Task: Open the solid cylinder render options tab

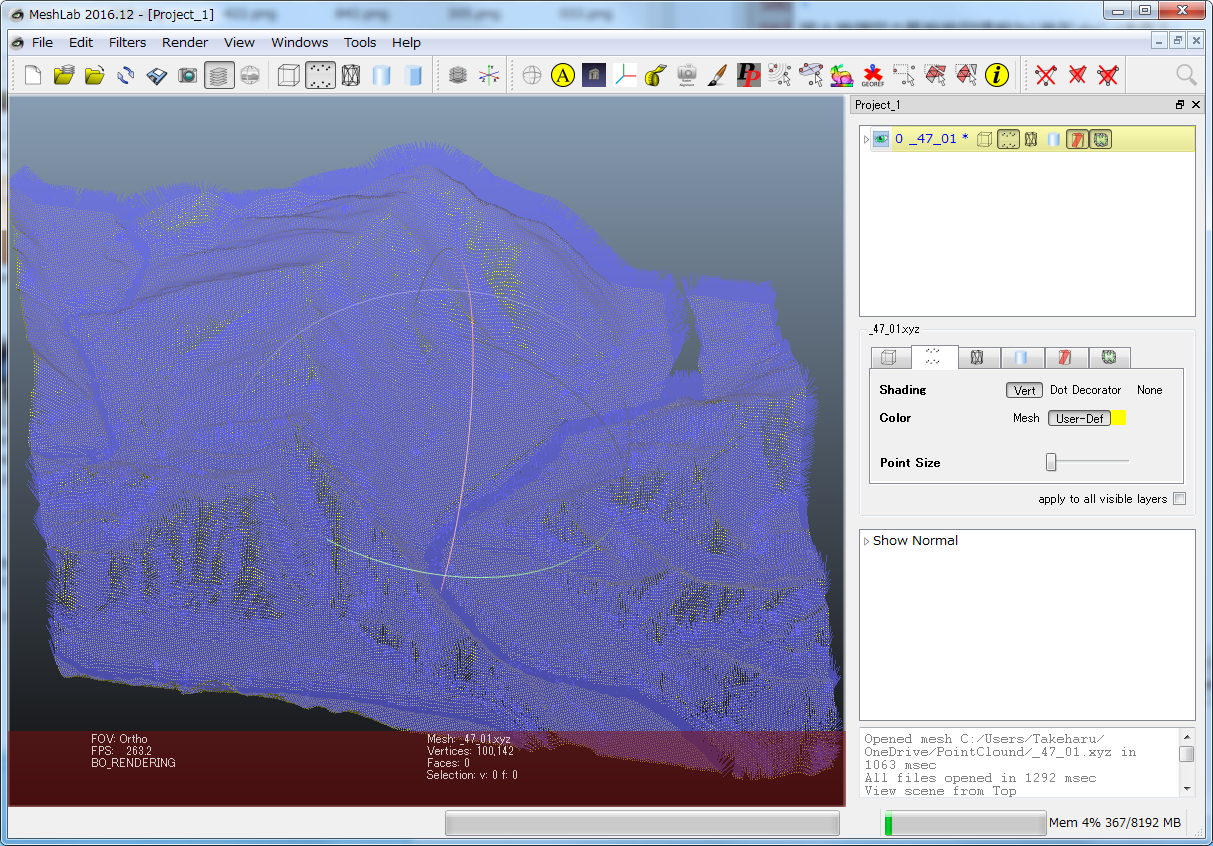Action: [1022, 358]
